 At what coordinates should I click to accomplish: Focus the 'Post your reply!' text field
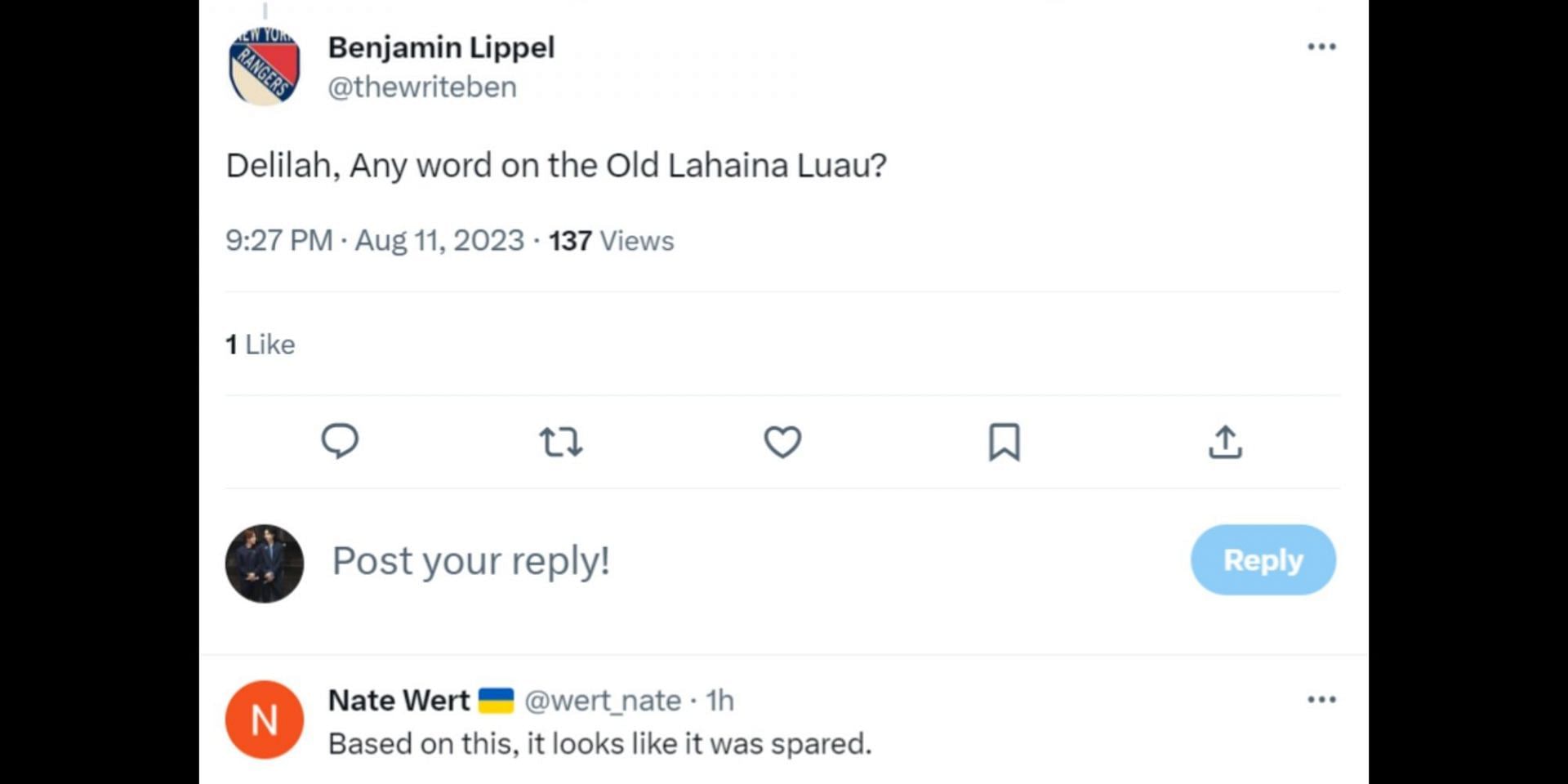point(735,561)
